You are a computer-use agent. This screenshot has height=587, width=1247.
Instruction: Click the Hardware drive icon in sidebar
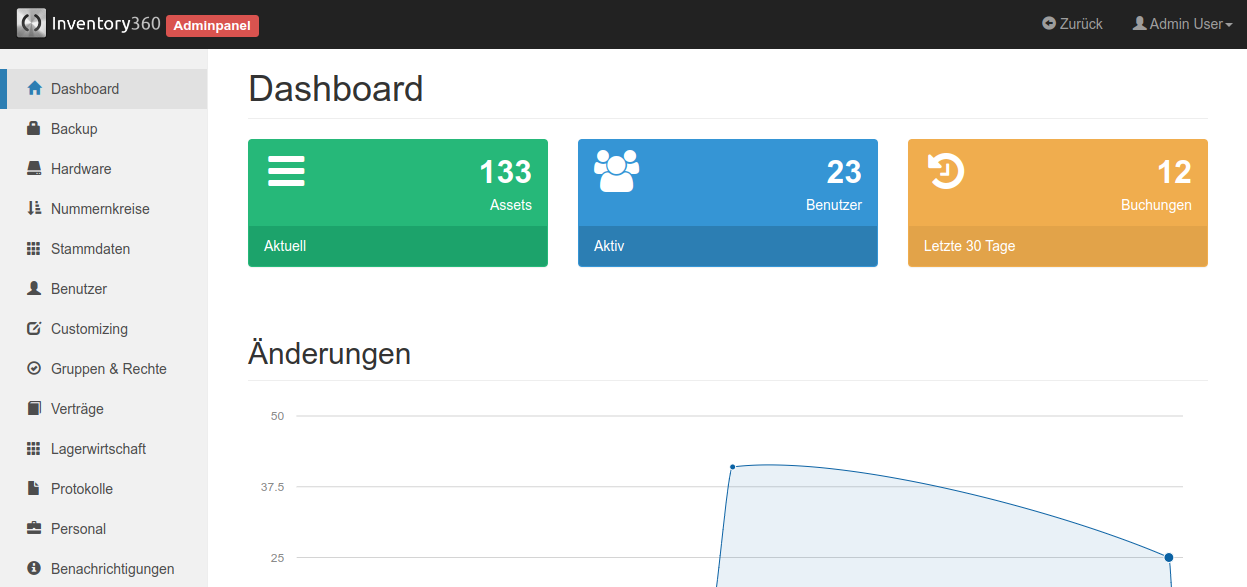pyautogui.click(x=33, y=169)
